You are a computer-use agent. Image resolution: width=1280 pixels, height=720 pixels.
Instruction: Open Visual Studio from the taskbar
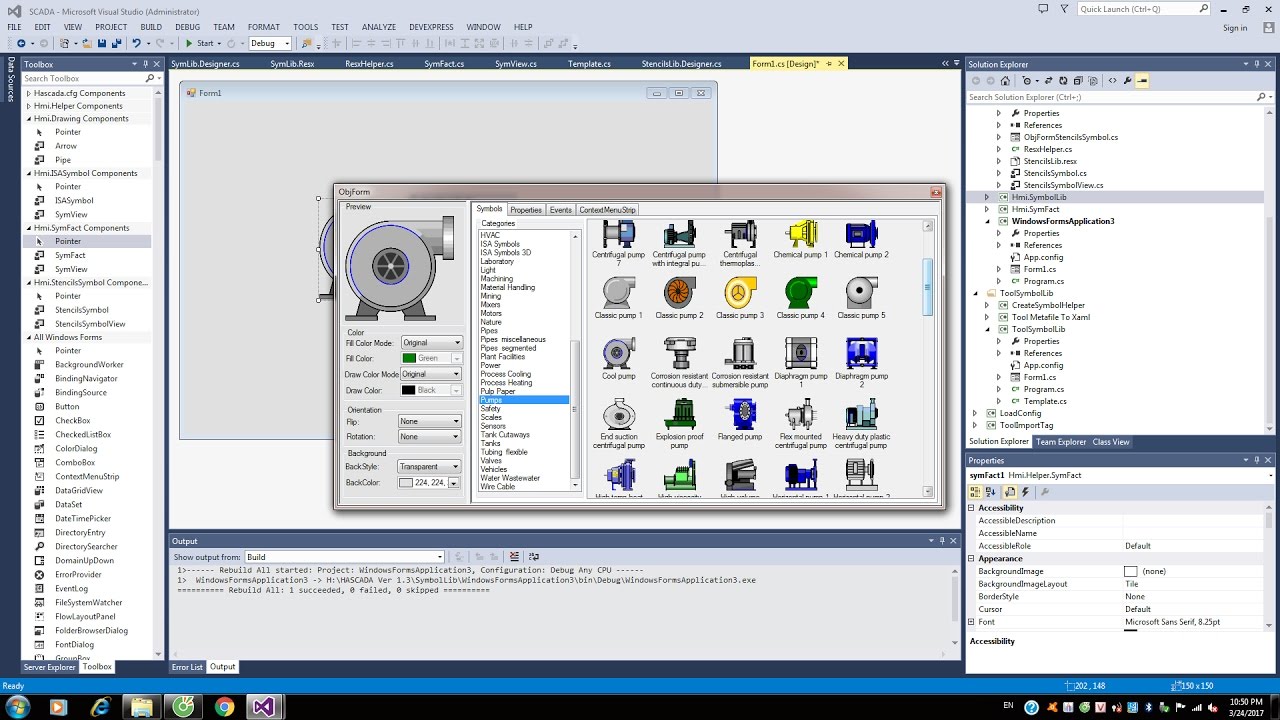263,707
